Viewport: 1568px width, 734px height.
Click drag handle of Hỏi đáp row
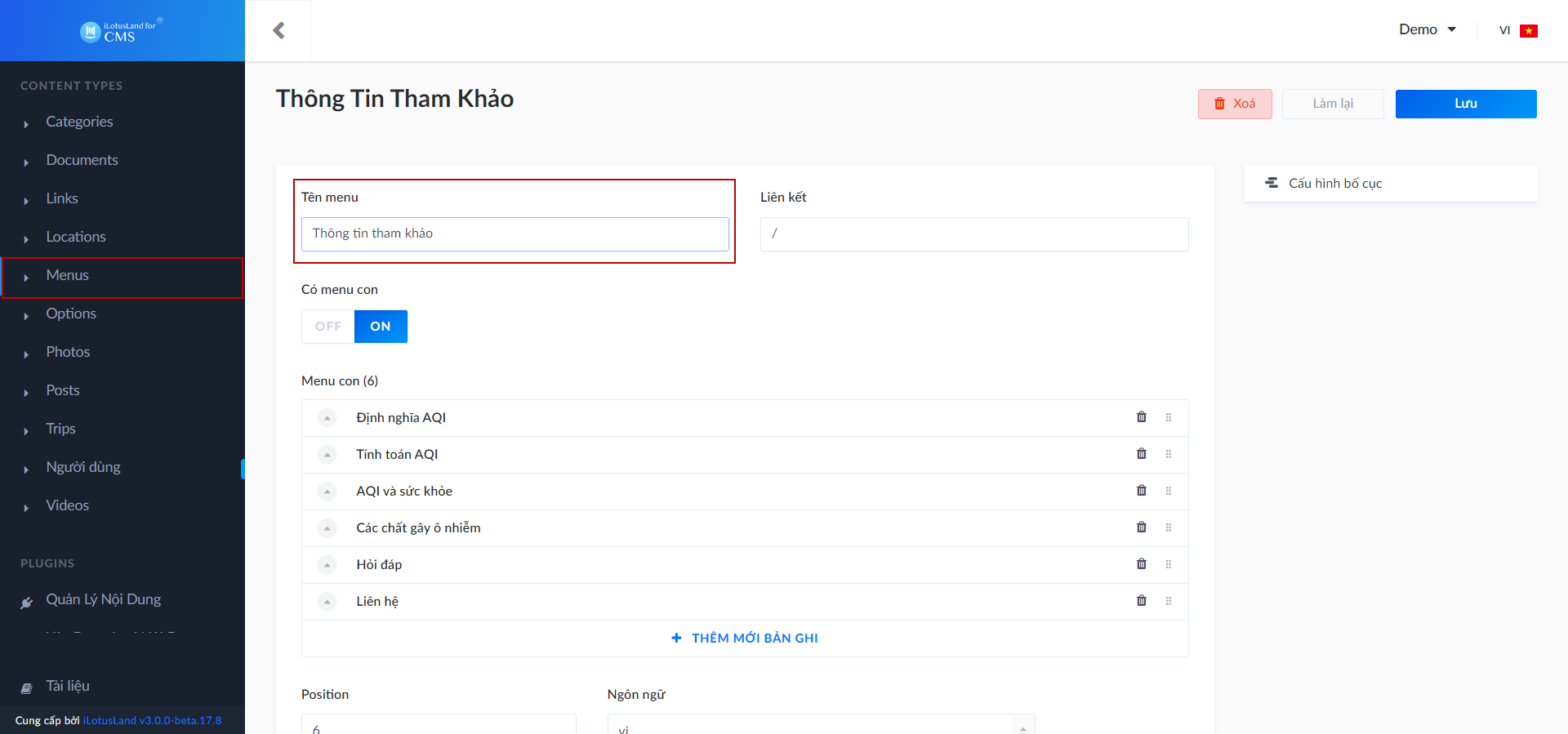(1169, 564)
